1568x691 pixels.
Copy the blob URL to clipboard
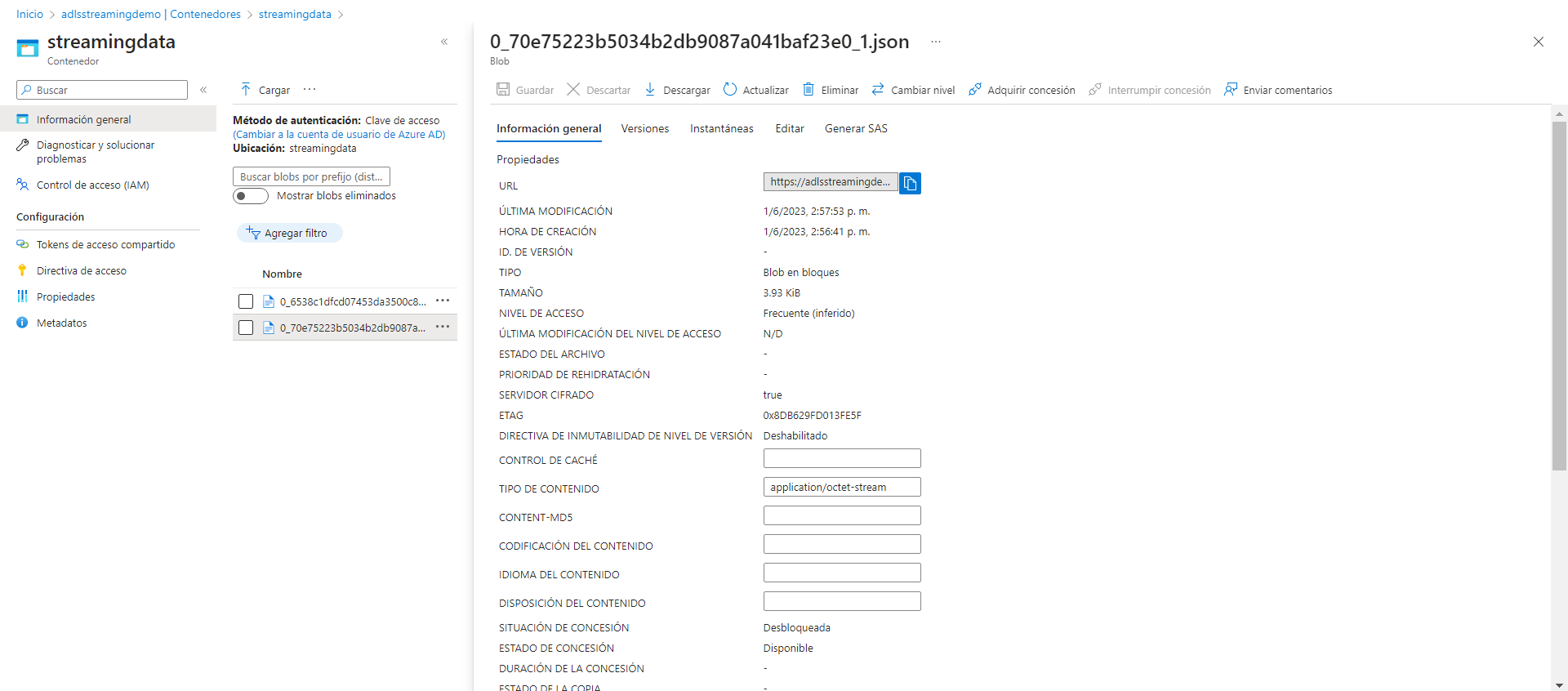point(910,183)
